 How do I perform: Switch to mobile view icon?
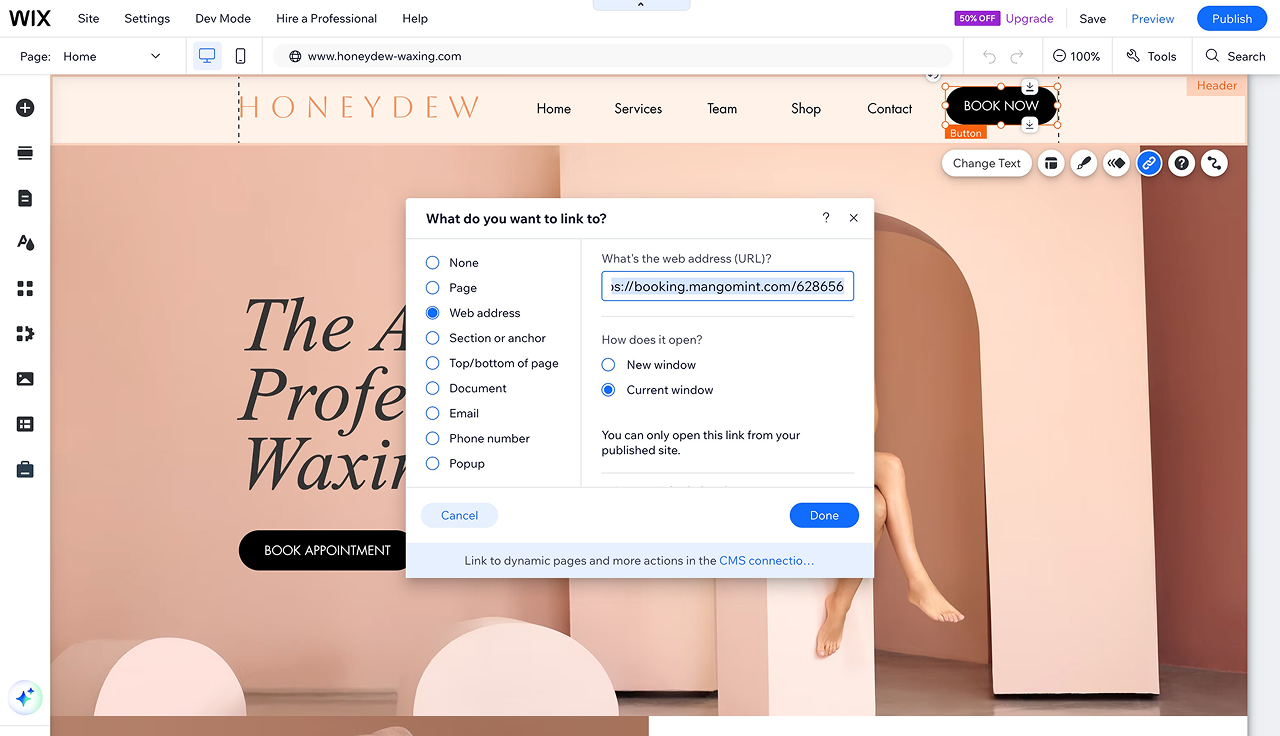pos(240,56)
